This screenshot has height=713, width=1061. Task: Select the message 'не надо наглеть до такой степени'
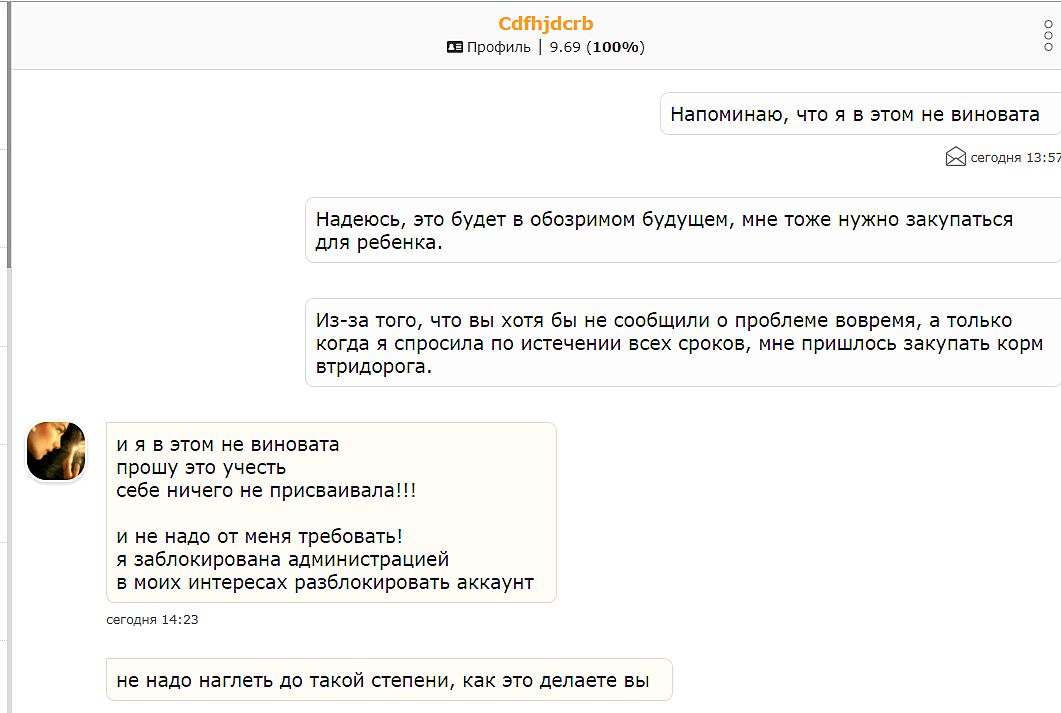383,681
